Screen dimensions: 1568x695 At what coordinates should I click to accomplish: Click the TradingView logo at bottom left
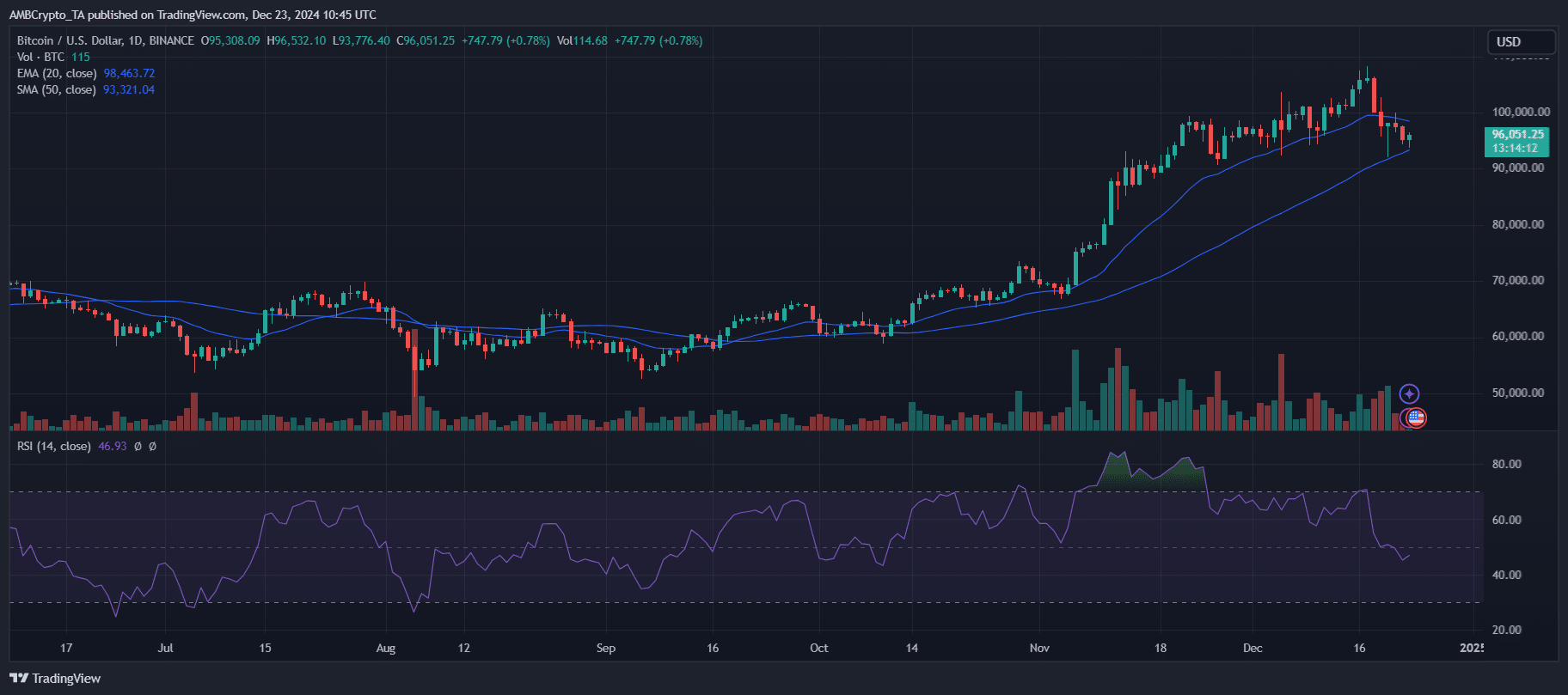(55, 679)
